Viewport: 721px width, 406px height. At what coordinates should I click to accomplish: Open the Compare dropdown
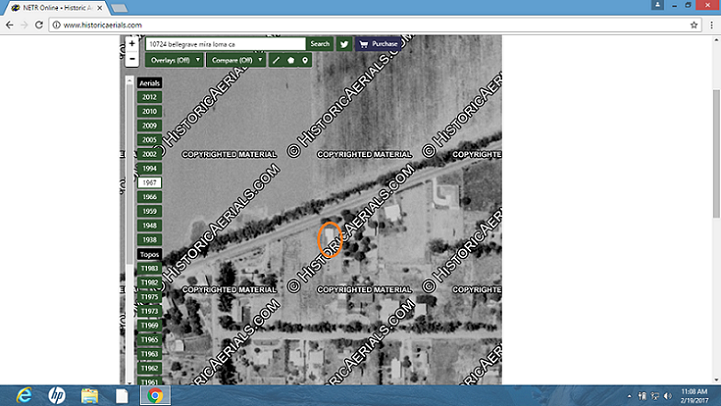click(236, 60)
